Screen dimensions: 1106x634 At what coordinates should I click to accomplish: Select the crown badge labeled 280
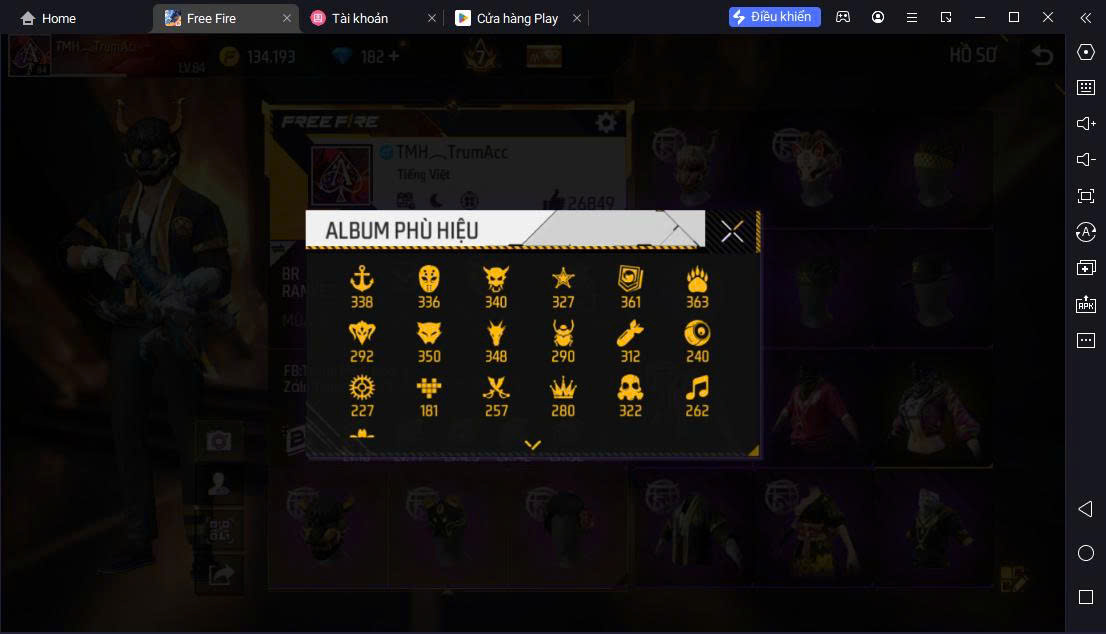click(x=563, y=396)
